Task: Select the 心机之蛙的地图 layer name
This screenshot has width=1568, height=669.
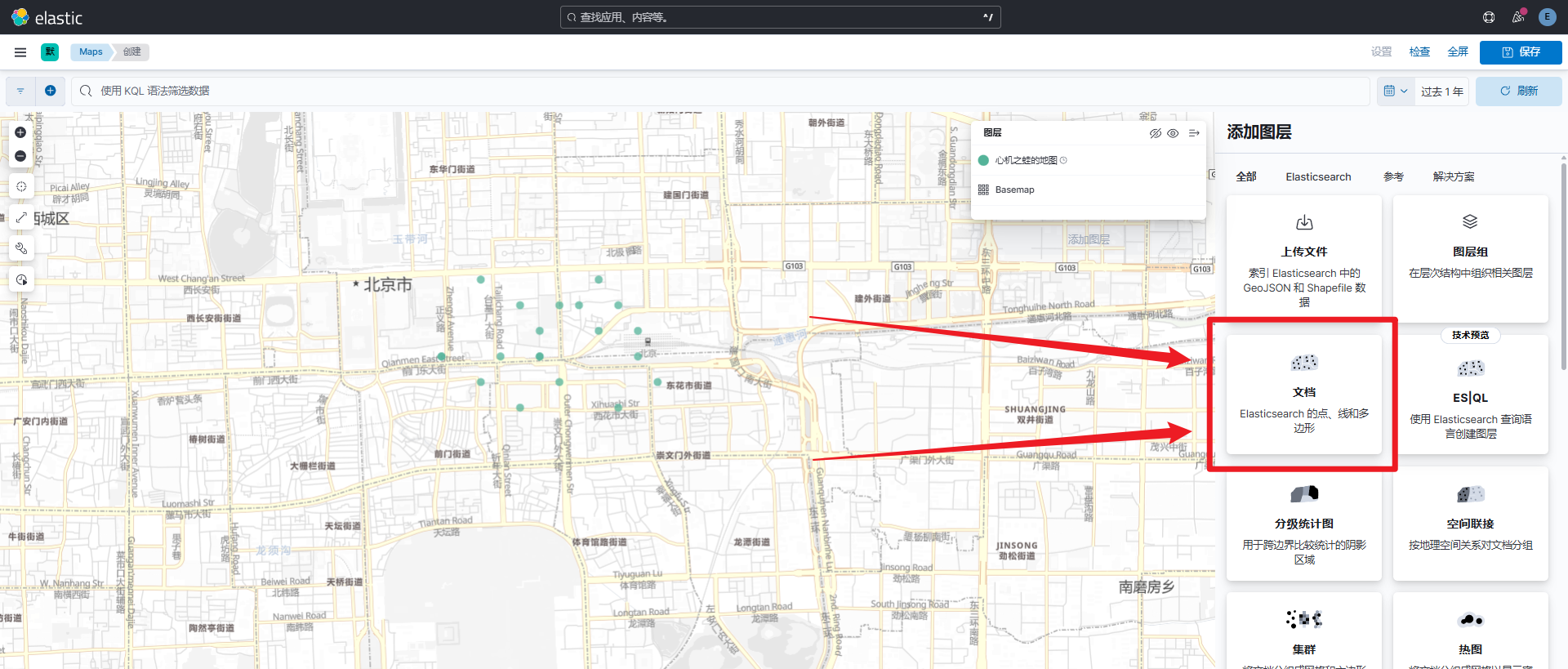Action: tap(1026, 160)
